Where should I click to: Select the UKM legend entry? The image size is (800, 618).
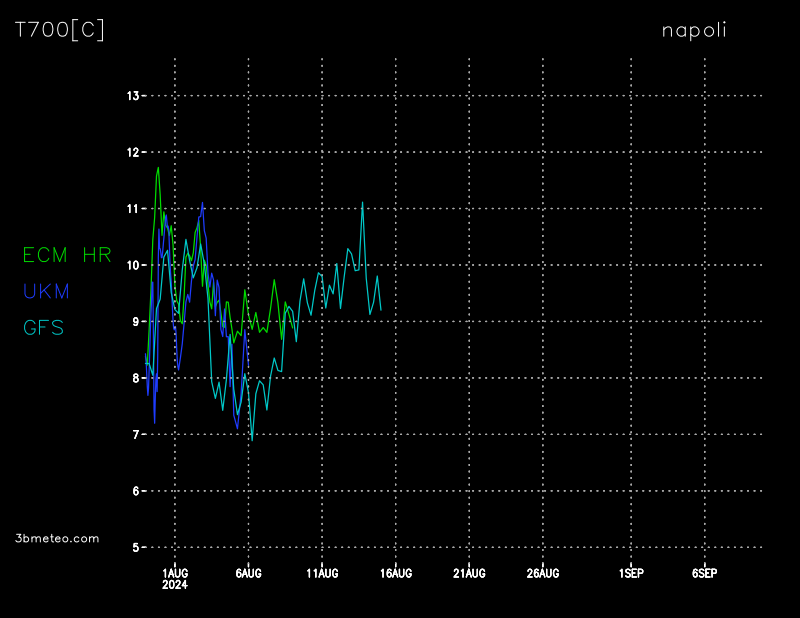[46, 291]
